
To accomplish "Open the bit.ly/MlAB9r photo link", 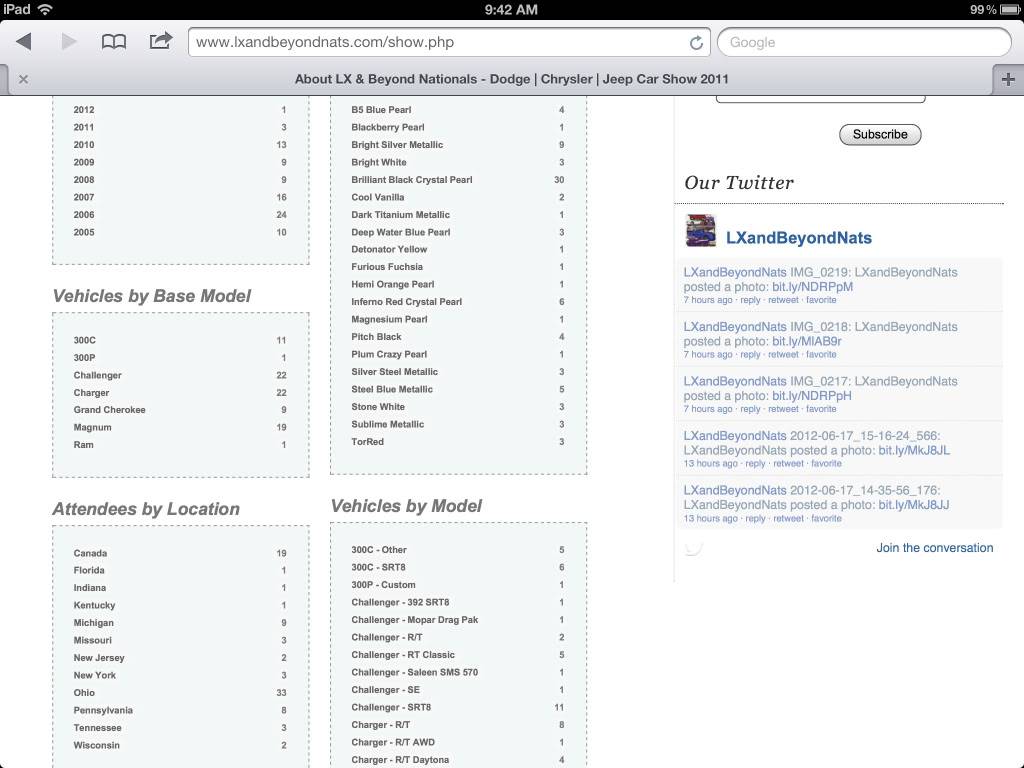I will coord(807,341).
